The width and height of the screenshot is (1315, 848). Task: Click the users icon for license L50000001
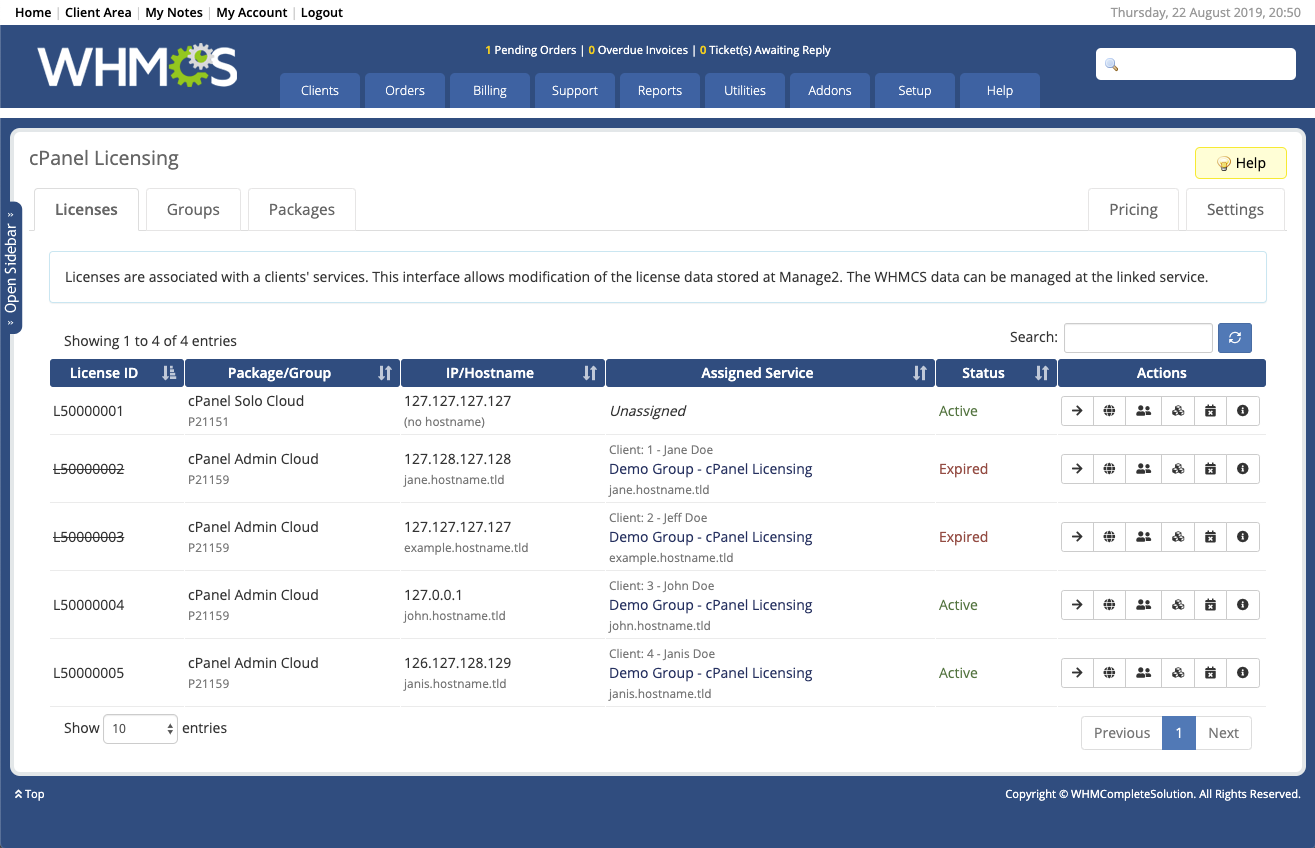[x=1144, y=411]
